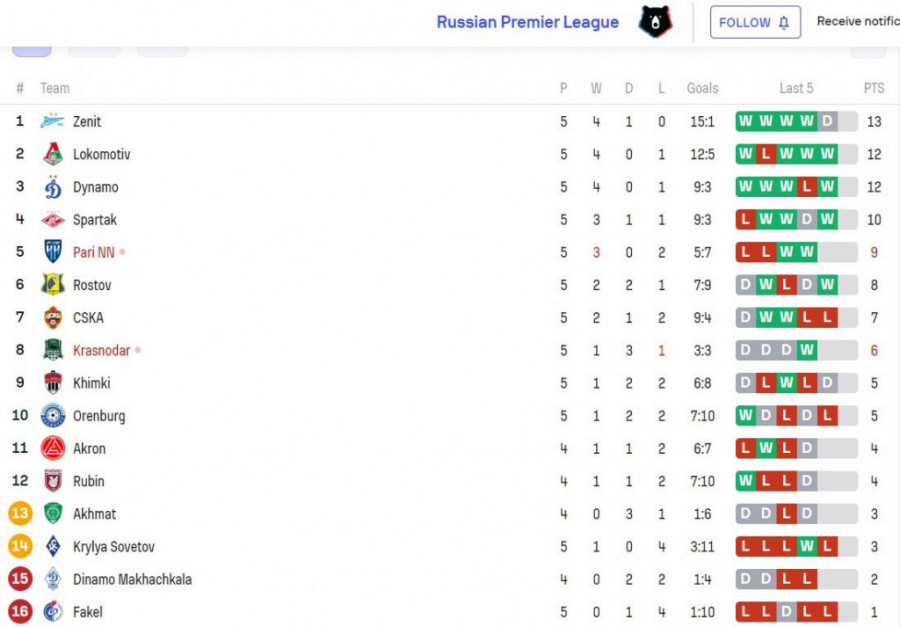
Task: Click Akhmat's position 13 orange badge
Action: pyautogui.click(x=20, y=514)
